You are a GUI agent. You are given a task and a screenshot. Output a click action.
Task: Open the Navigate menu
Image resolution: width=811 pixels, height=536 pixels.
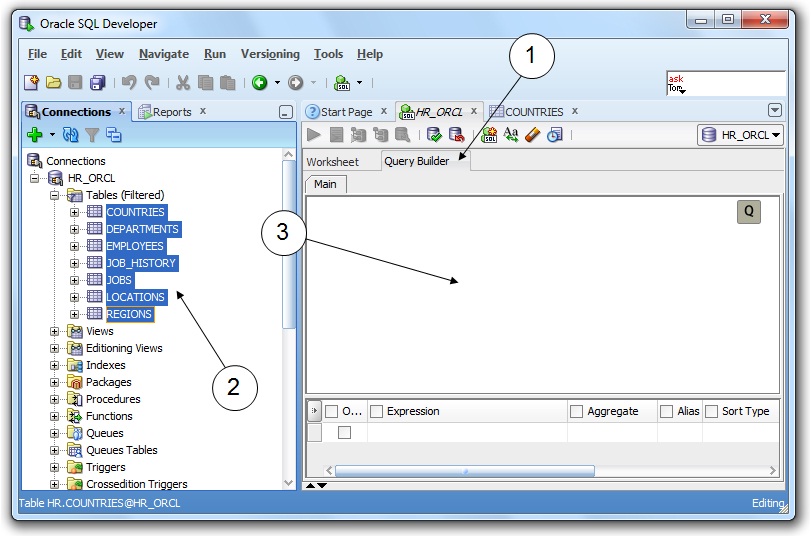[x=163, y=54]
